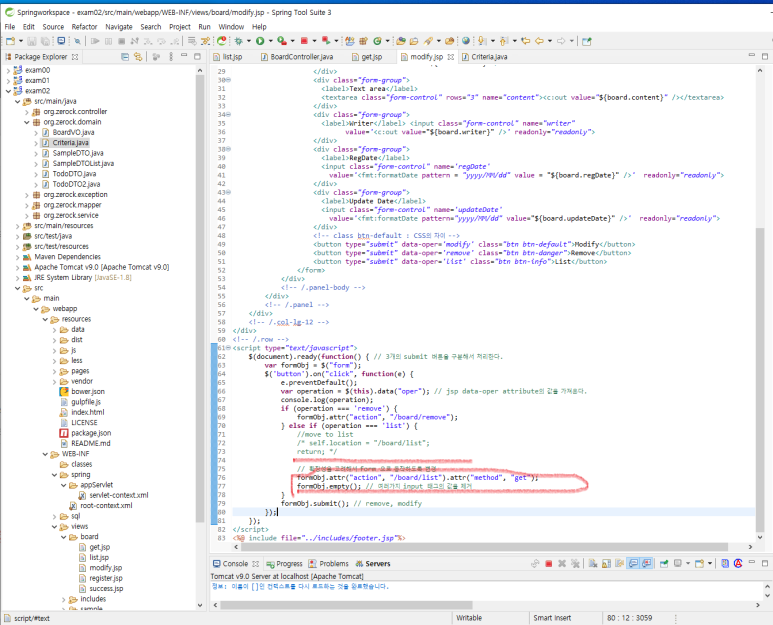Expand the org.zerock.controller package

[x=27, y=111]
